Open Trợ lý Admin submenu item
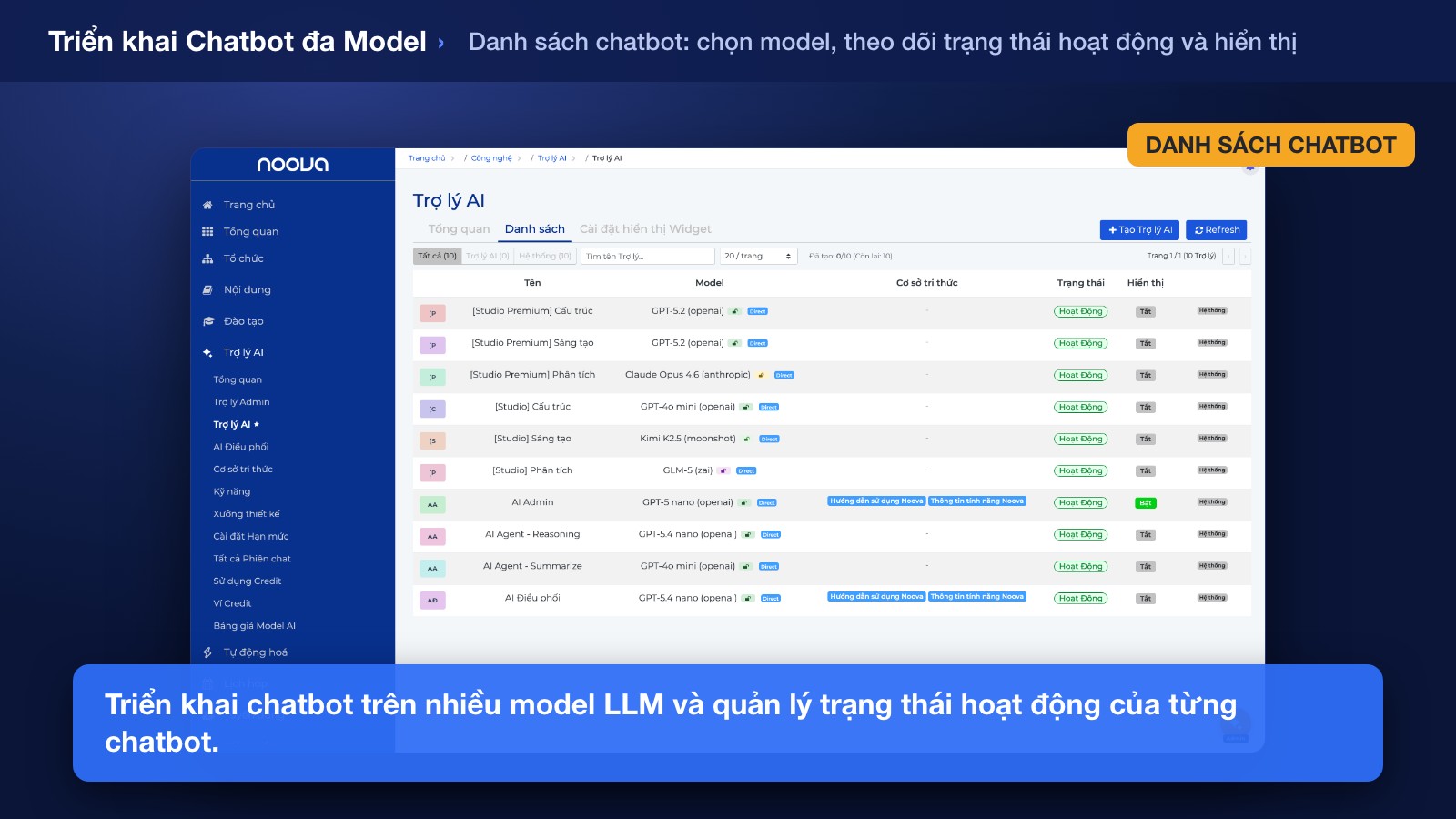 (x=241, y=402)
